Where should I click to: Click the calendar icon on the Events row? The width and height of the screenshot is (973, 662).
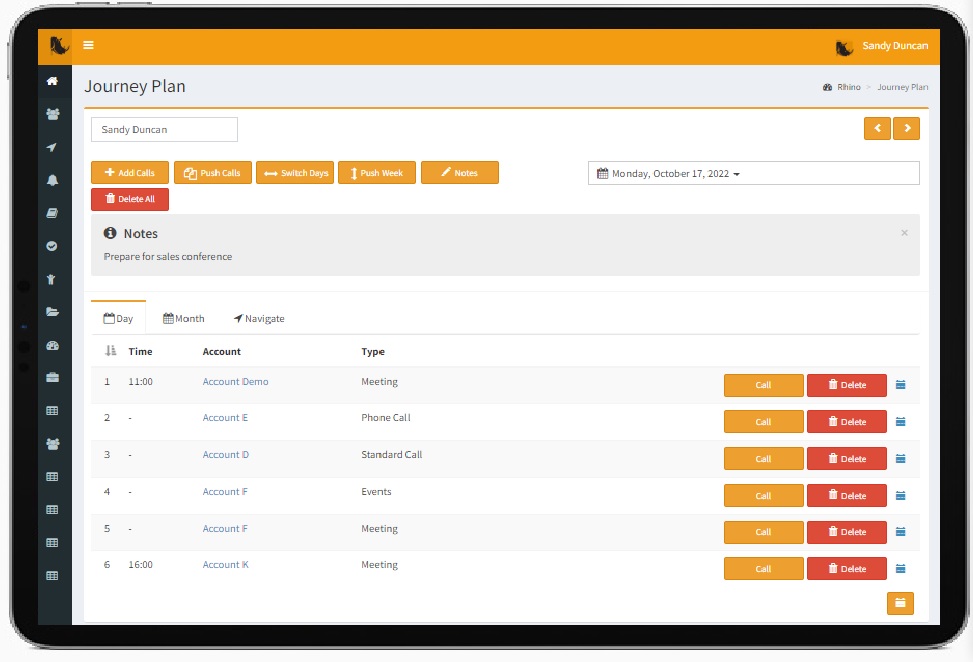[901, 496]
